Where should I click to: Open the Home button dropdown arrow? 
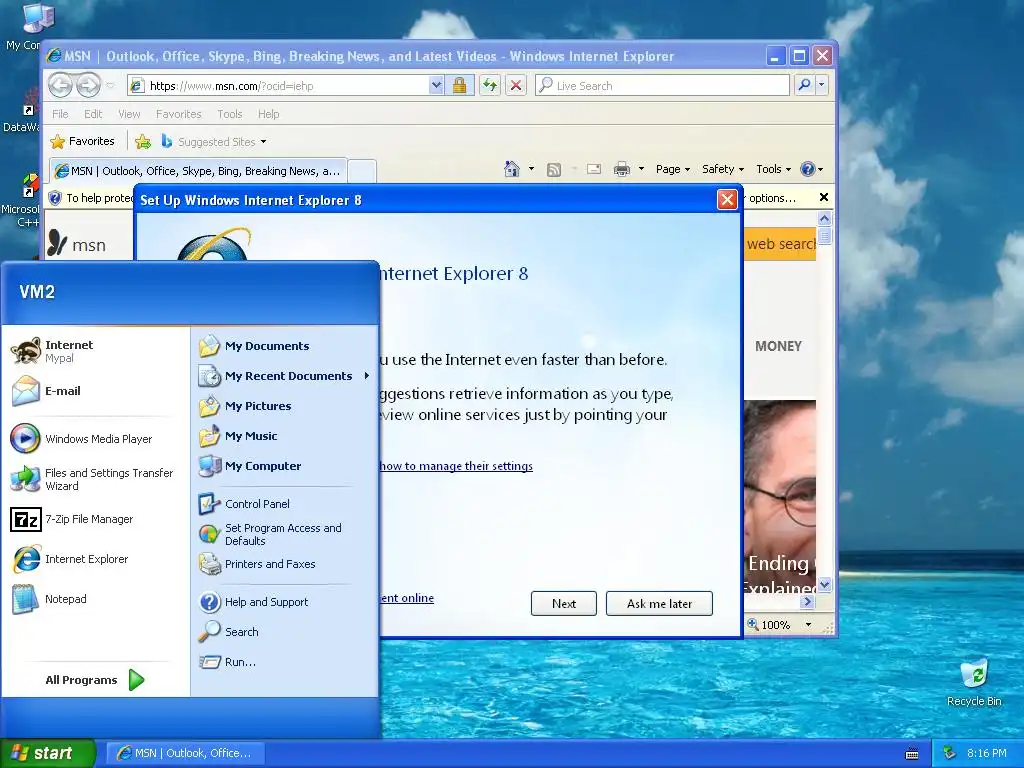click(531, 169)
